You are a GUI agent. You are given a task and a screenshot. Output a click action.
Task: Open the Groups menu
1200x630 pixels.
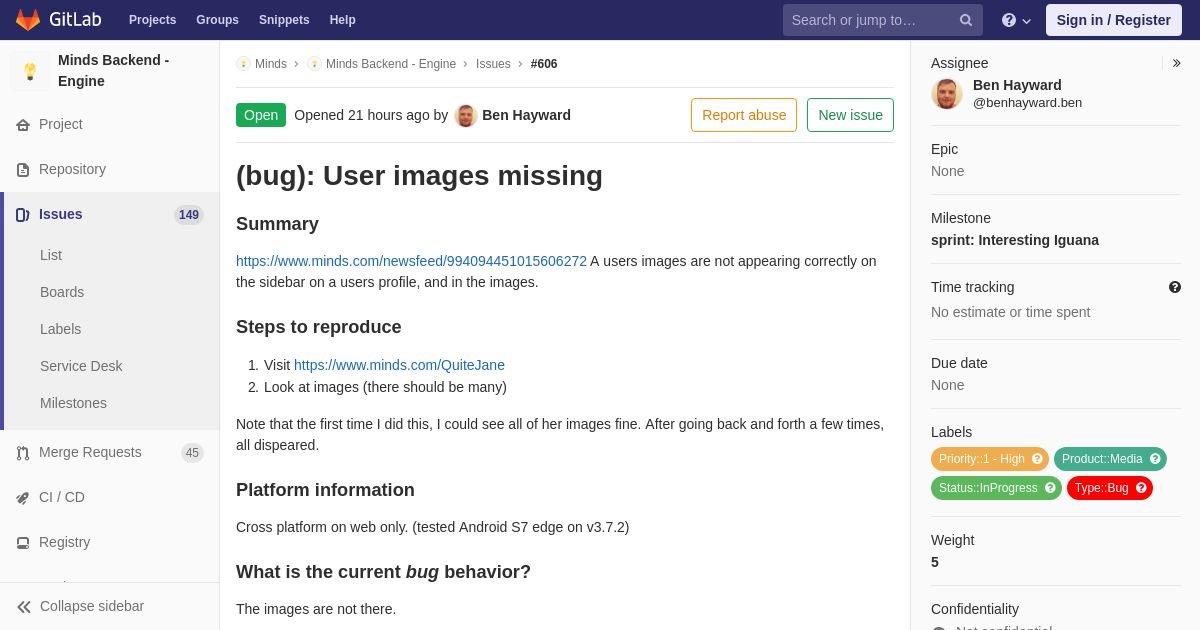(217, 20)
